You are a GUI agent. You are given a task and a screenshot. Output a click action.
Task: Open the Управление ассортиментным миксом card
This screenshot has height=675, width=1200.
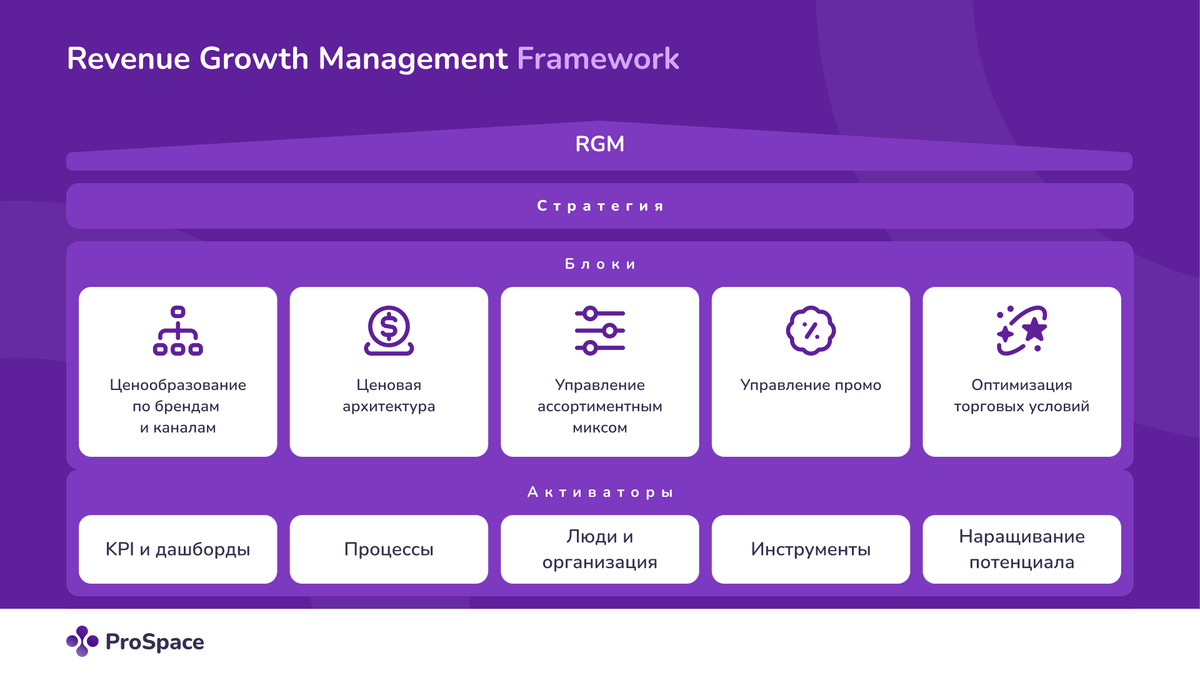point(600,372)
